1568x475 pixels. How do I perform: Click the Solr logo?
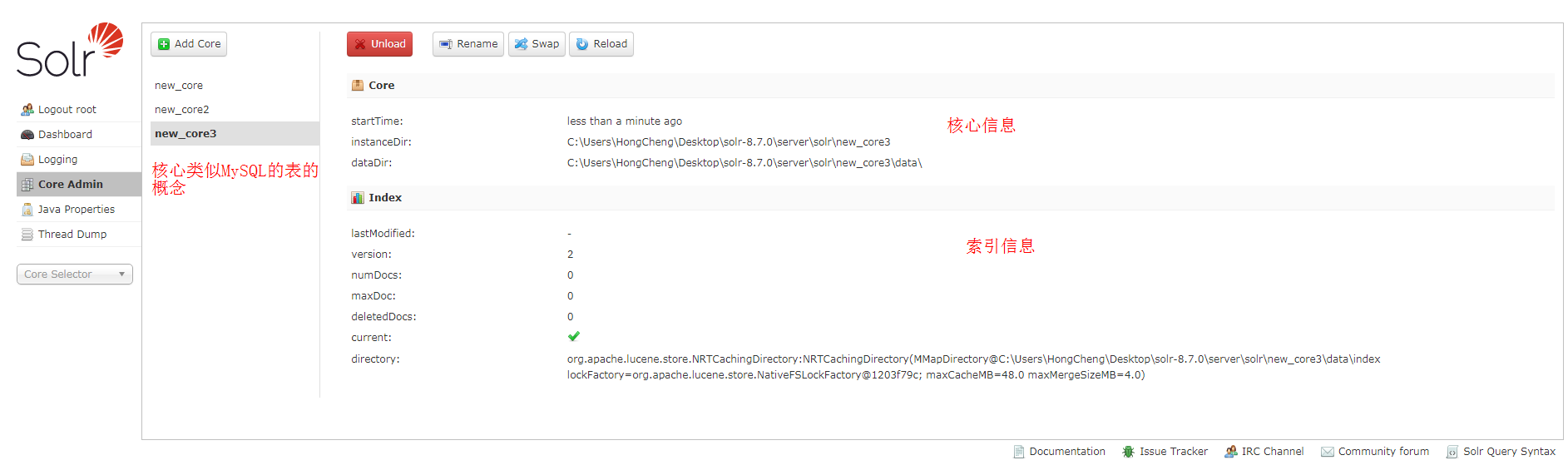pyautogui.click(x=70, y=50)
